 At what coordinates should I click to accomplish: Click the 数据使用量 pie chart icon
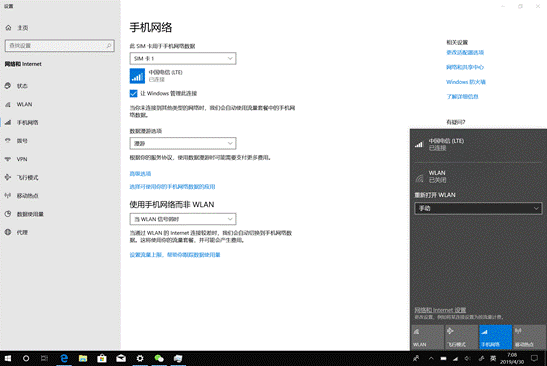coord(8,214)
